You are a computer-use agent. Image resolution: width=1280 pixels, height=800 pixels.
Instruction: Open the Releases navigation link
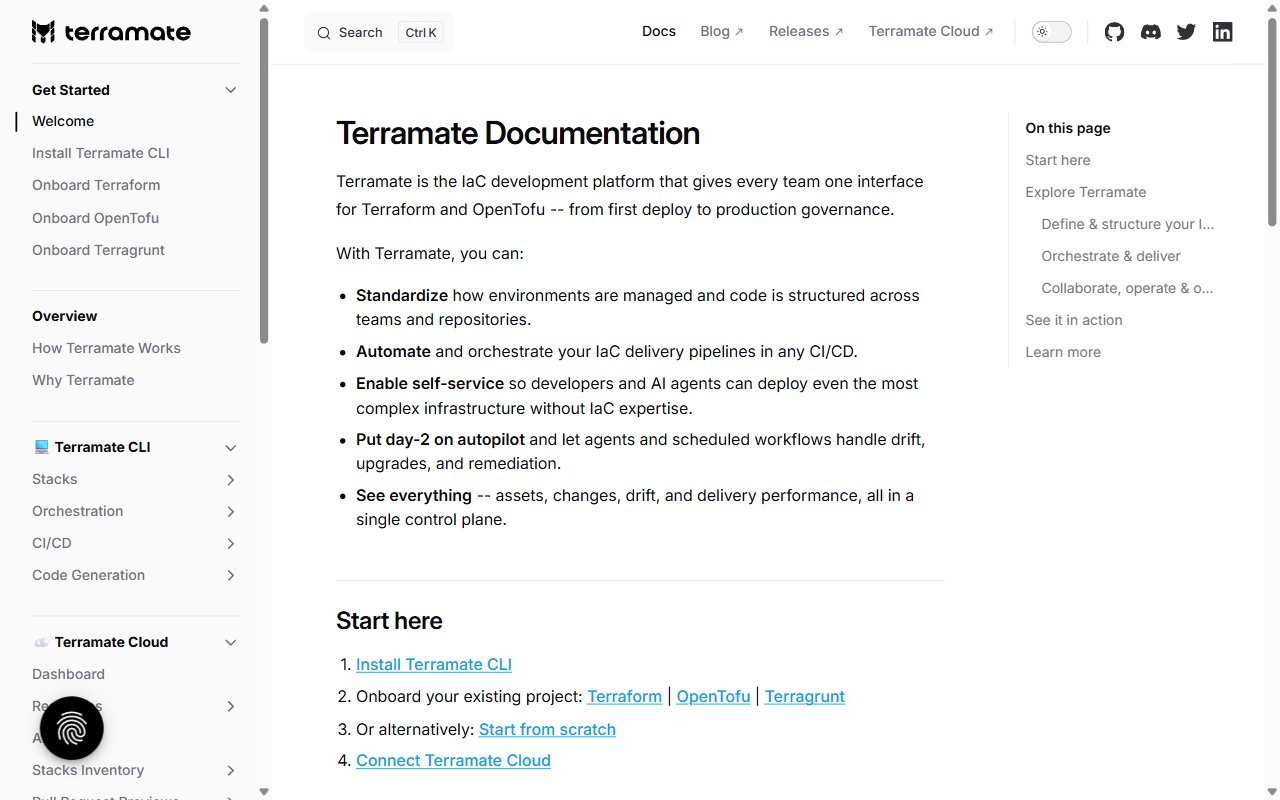pyautogui.click(x=806, y=31)
